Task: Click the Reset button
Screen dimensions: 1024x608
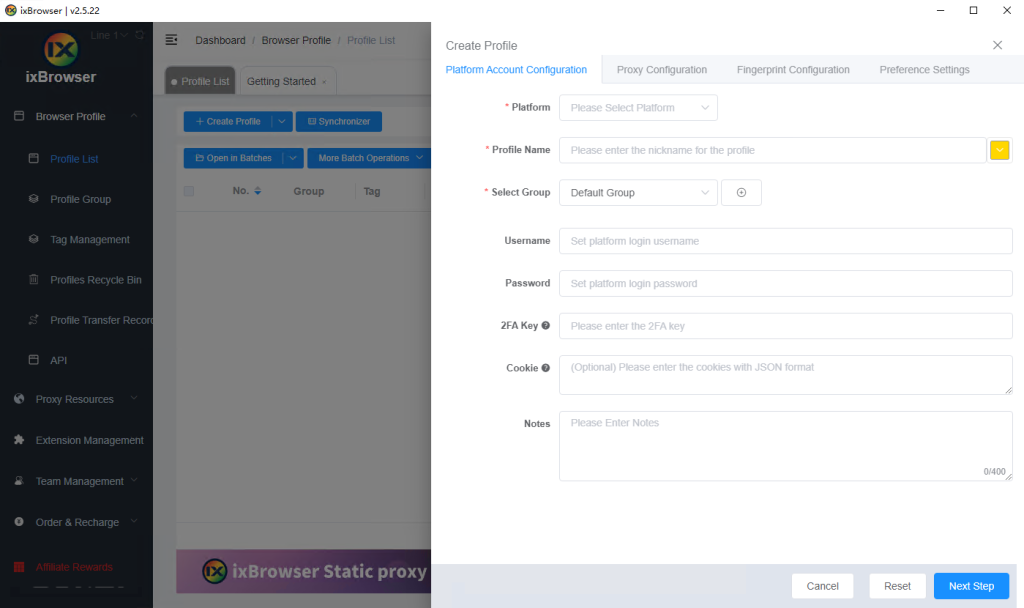Action: [897, 586]
